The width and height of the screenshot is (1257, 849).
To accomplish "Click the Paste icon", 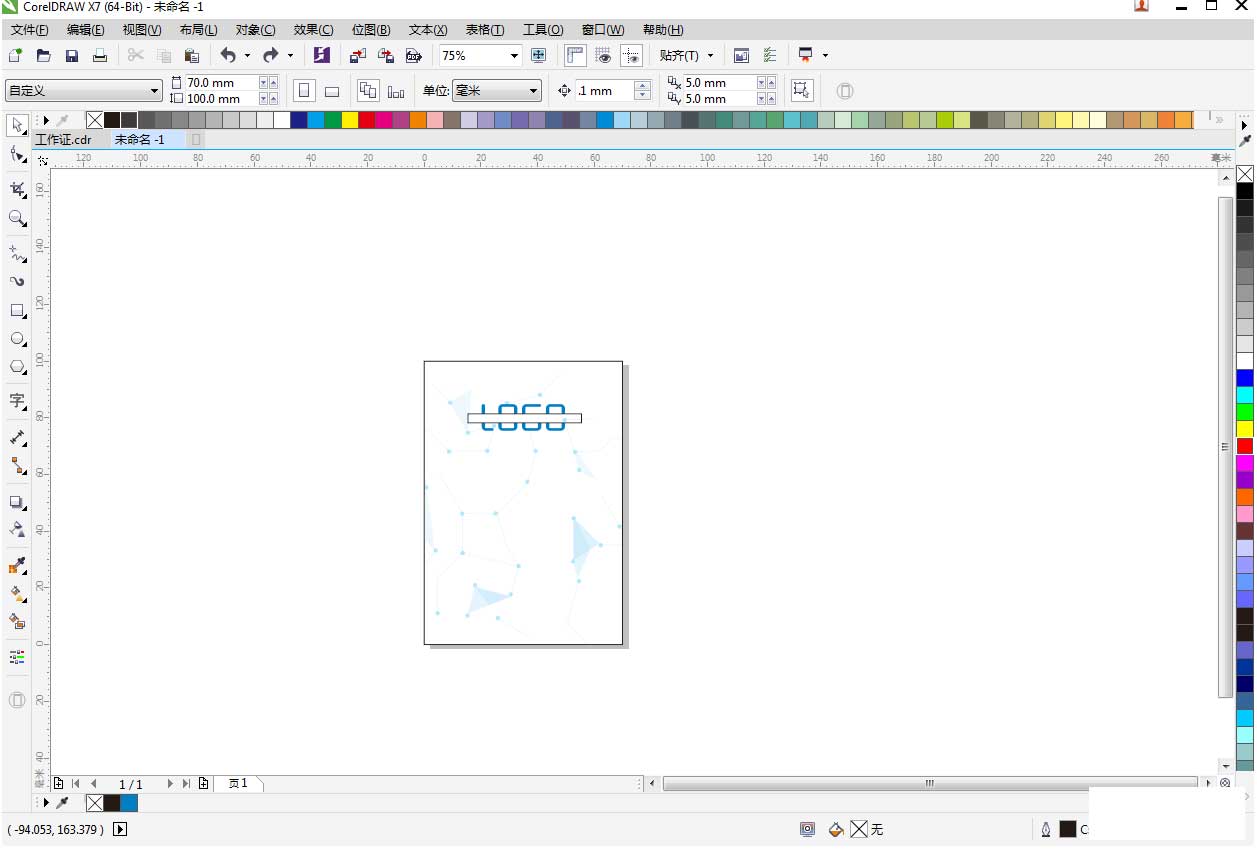I will pos(192,56).
